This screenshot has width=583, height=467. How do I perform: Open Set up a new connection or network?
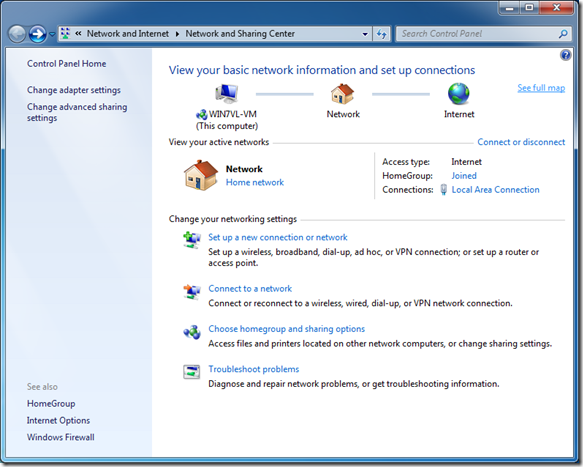point(278,237)
